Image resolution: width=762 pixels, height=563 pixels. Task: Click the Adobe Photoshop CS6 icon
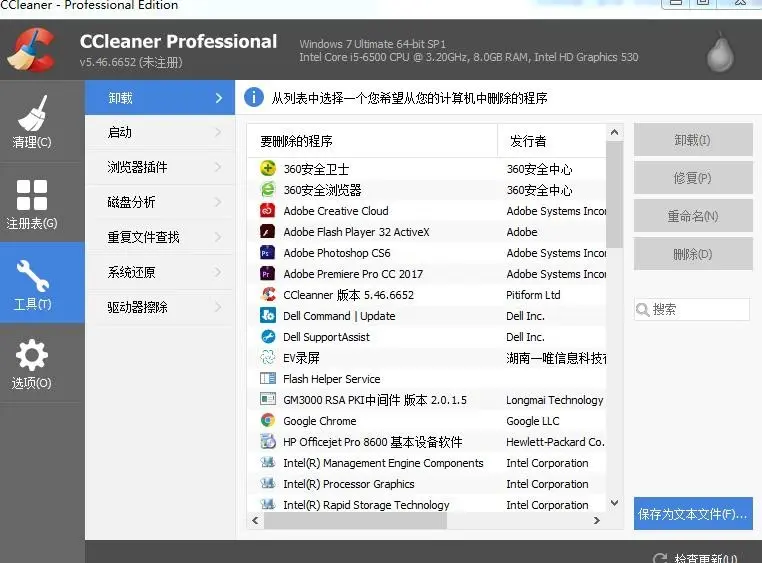268,253
